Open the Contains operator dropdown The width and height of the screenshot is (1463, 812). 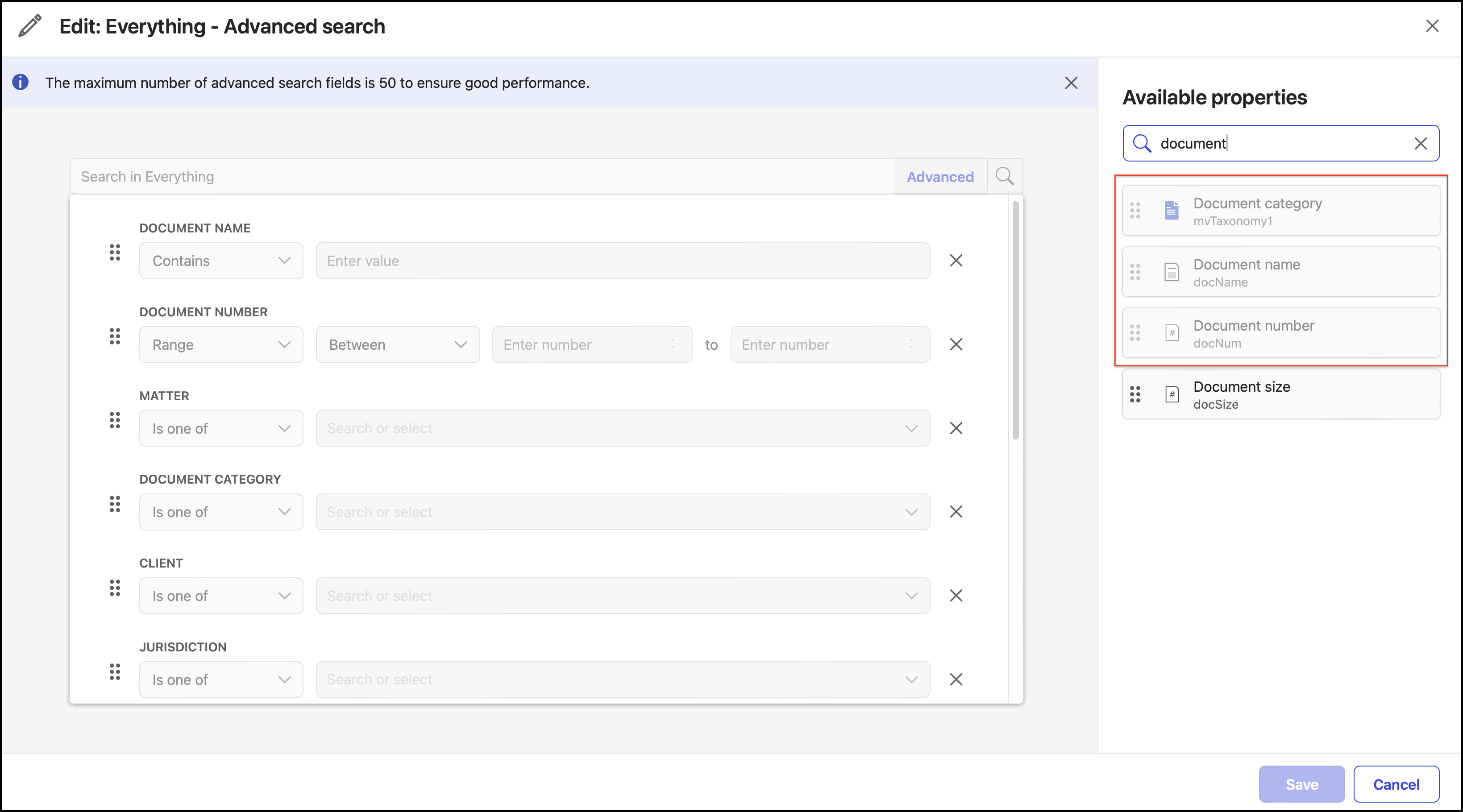(221, 261)
